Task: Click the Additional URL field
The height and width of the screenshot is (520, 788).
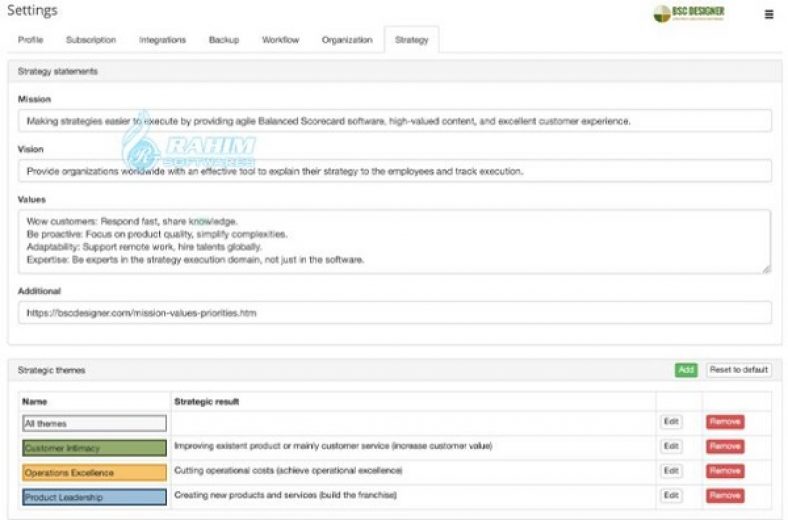Action: (x=395, y=313)
